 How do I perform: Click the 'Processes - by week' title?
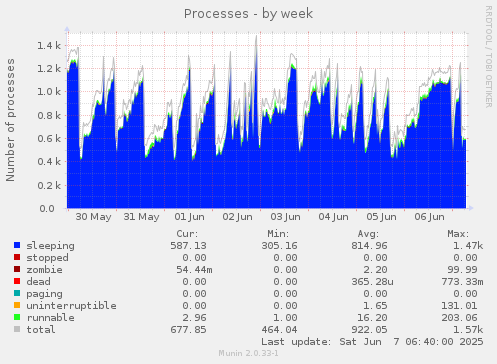248,14
